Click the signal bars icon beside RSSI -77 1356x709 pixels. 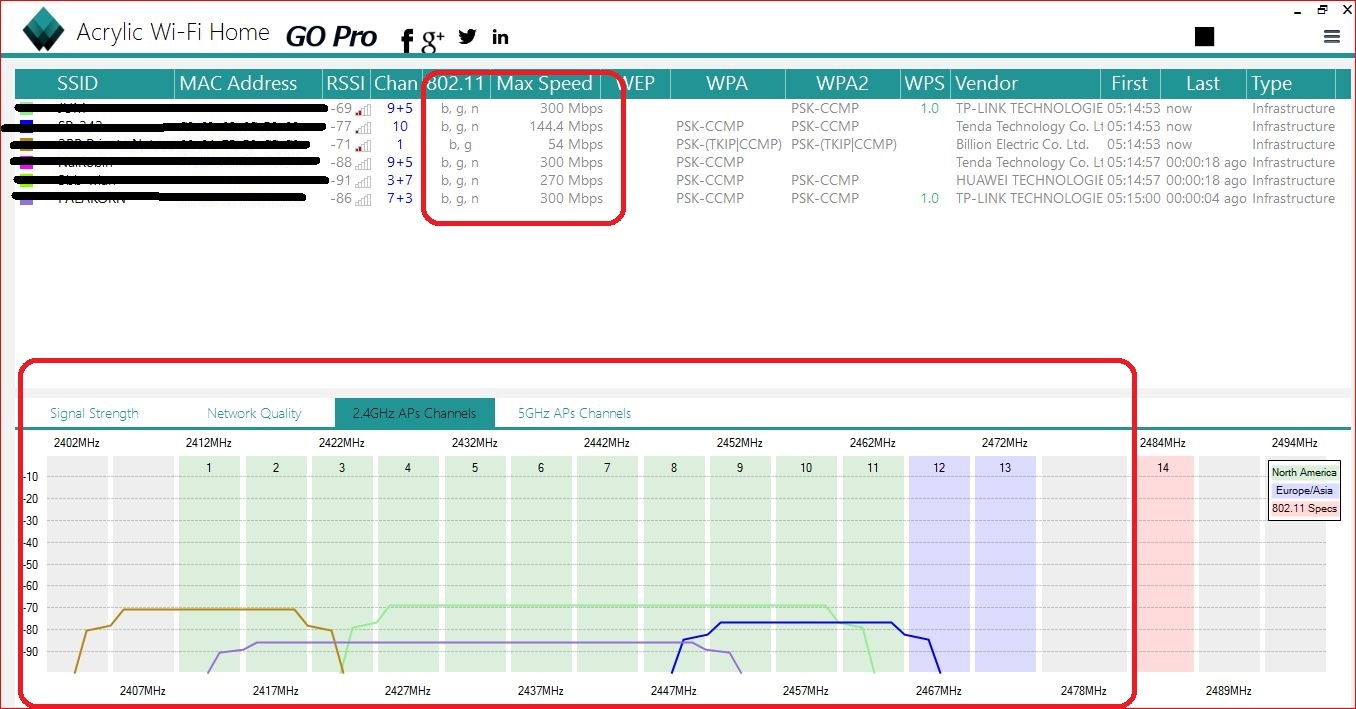pyautogui.click(x=364, y=127)
